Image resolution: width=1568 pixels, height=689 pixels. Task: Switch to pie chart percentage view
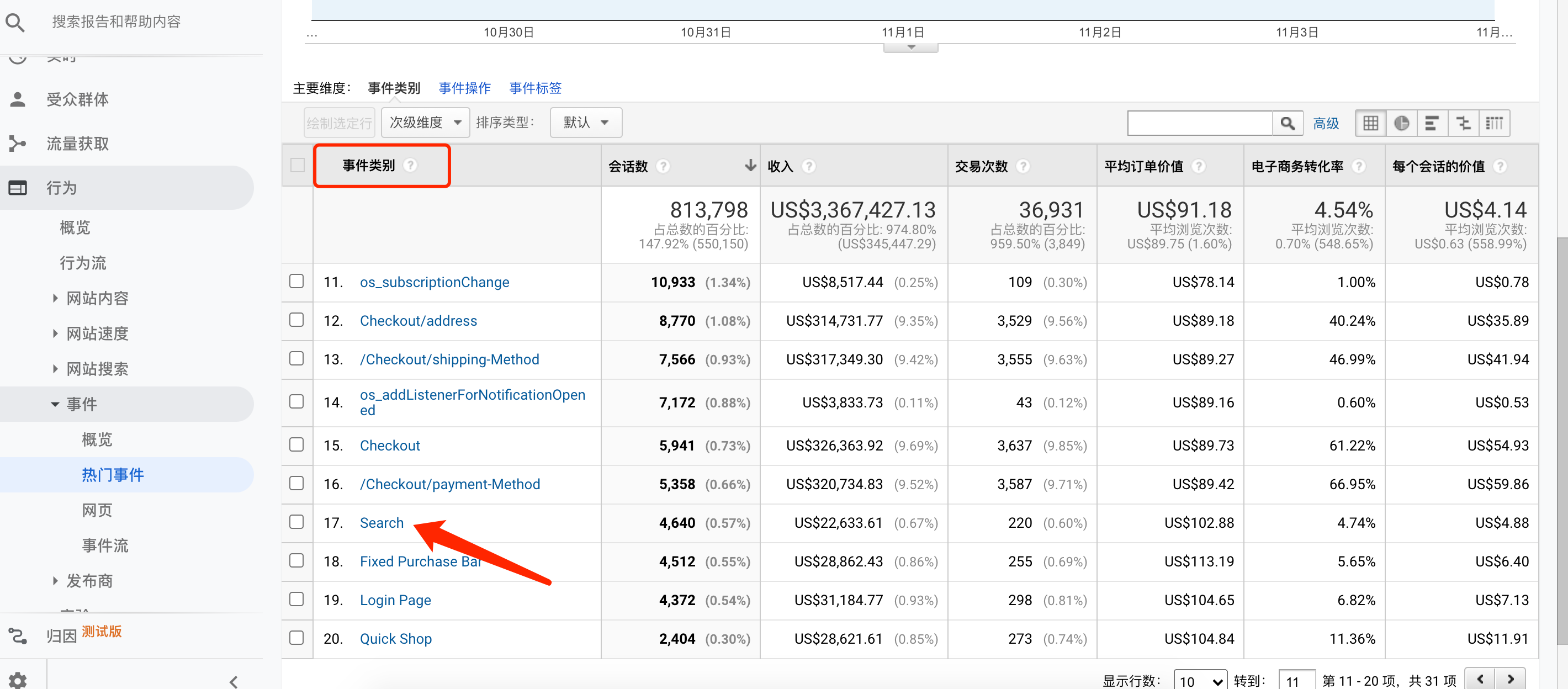pyautogui.click(x=1401, y=124)
